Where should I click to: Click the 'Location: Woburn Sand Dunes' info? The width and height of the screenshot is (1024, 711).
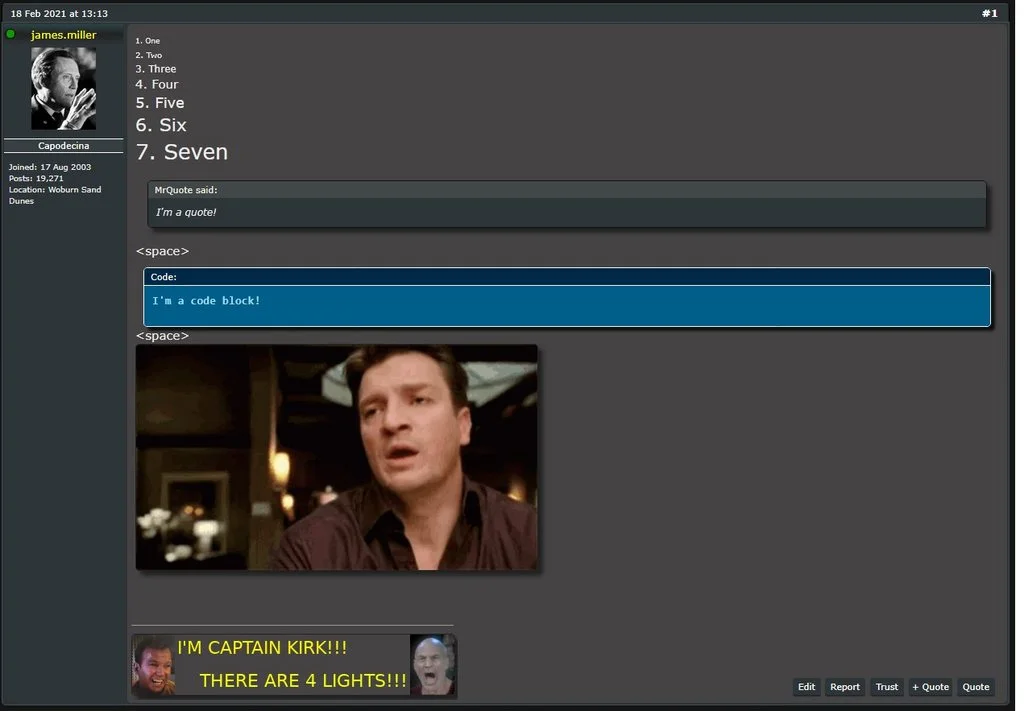[x=55, y=195]
